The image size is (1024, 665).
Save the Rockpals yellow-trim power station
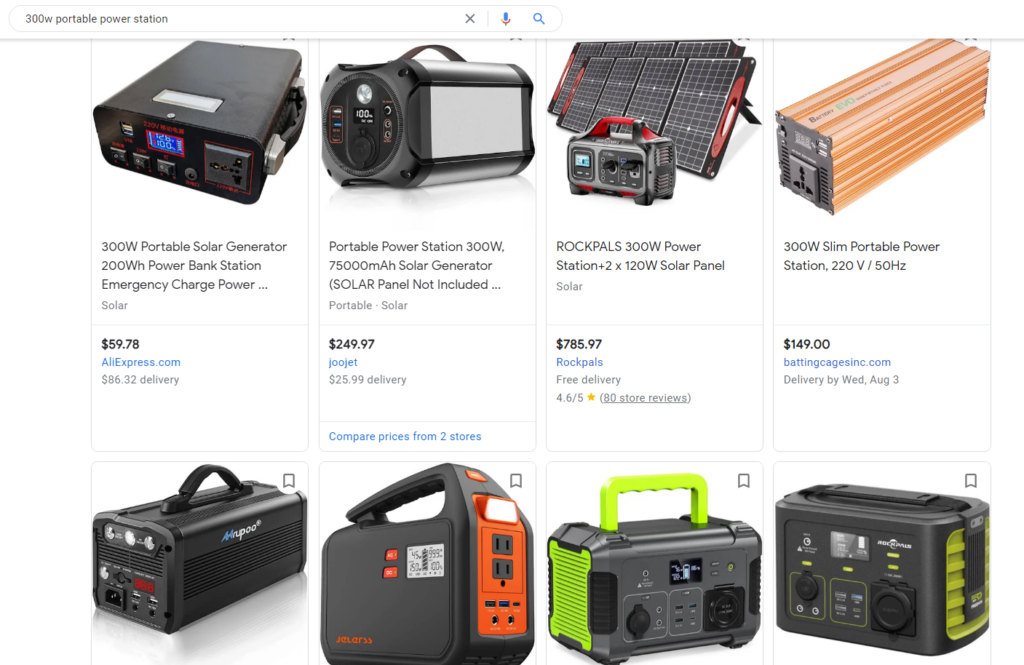[970, 481]
